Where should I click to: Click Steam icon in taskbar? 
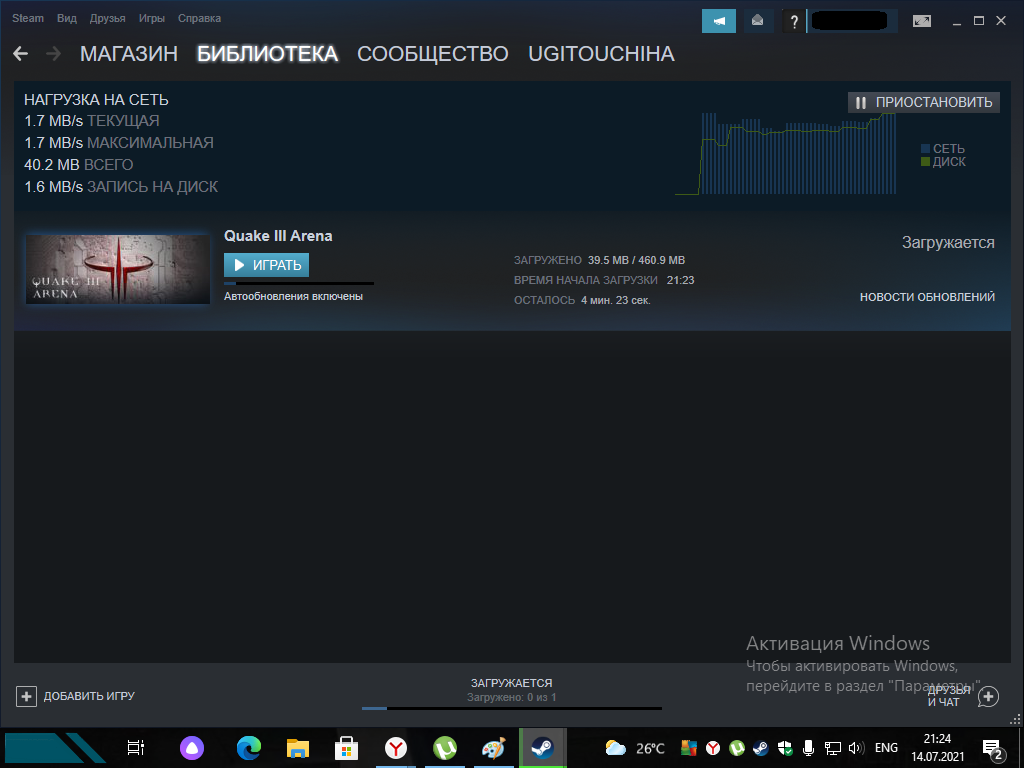pos(542,748)
